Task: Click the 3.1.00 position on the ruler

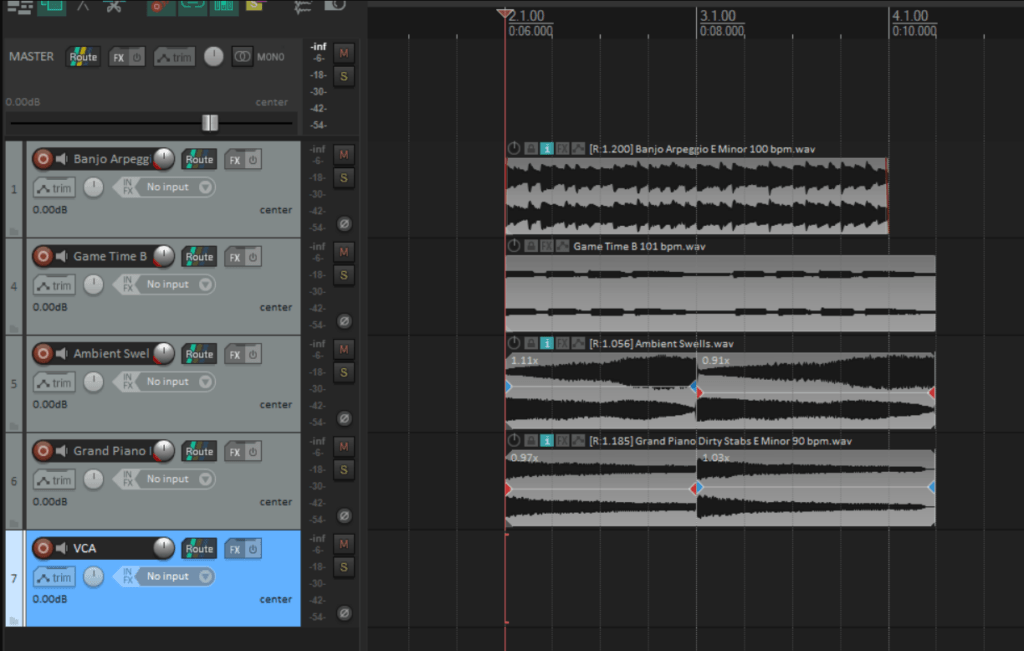Action: [x=717, y=16]
